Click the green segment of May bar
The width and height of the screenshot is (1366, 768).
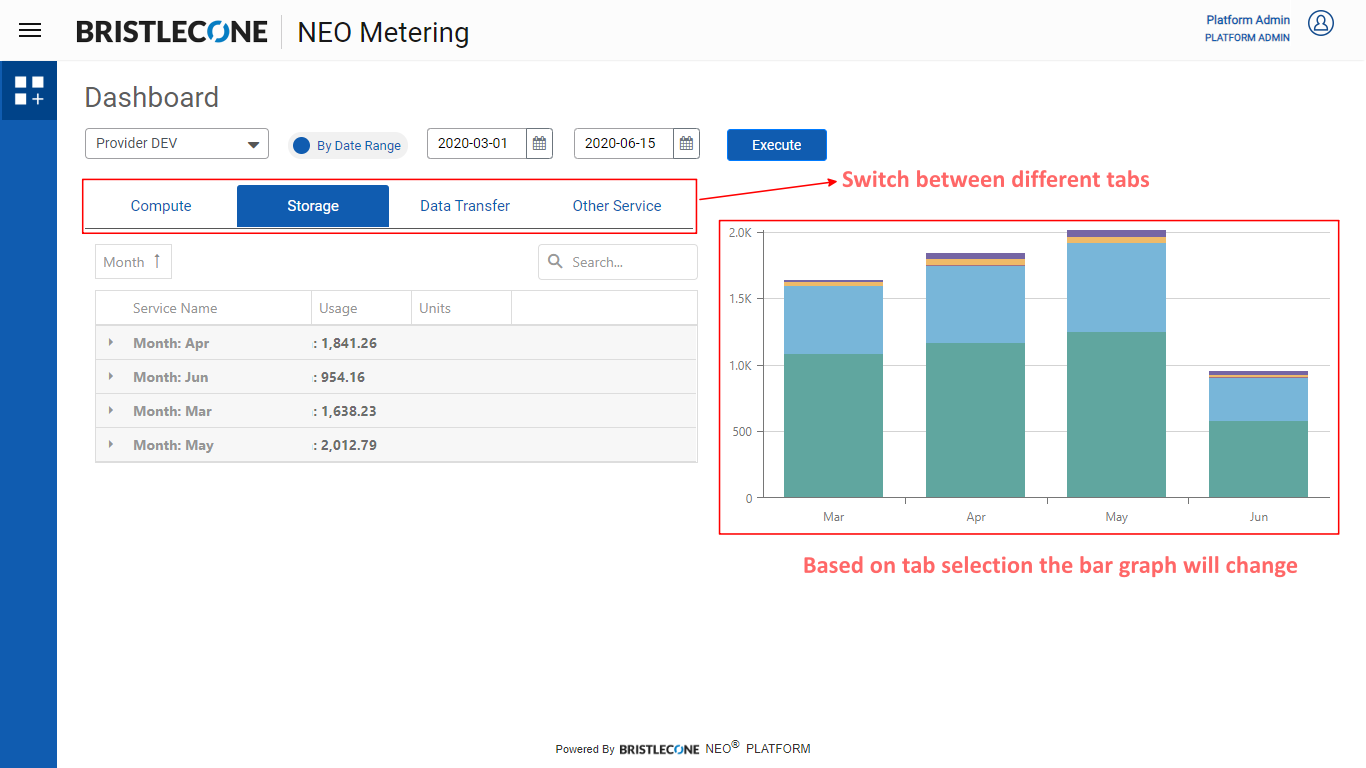pos(1116,415)
